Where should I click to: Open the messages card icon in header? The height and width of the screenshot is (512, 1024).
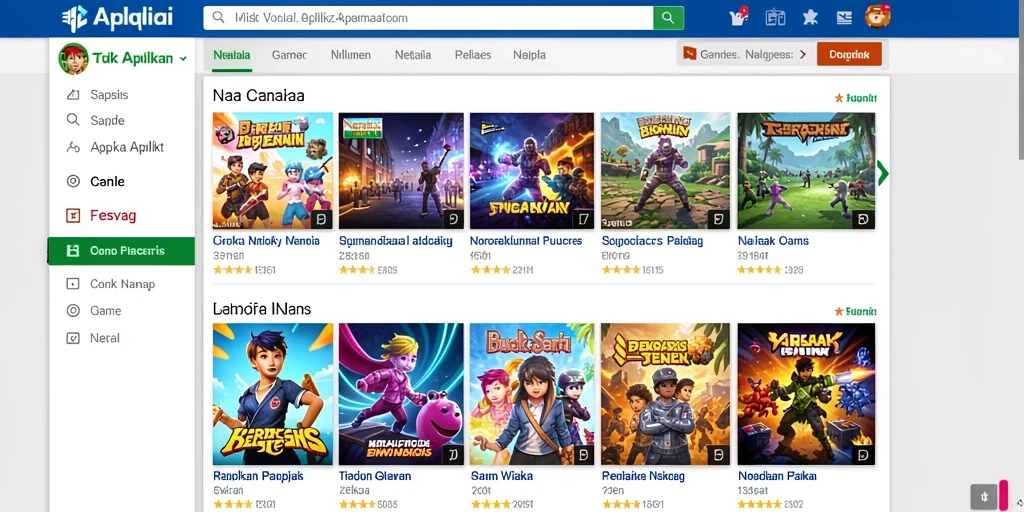click(844, 18)
